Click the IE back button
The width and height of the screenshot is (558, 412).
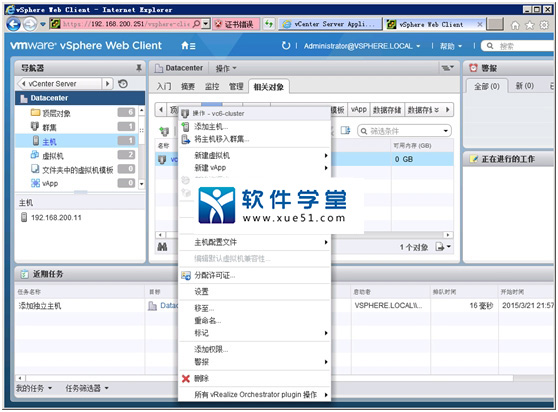[x=14, y=24]
